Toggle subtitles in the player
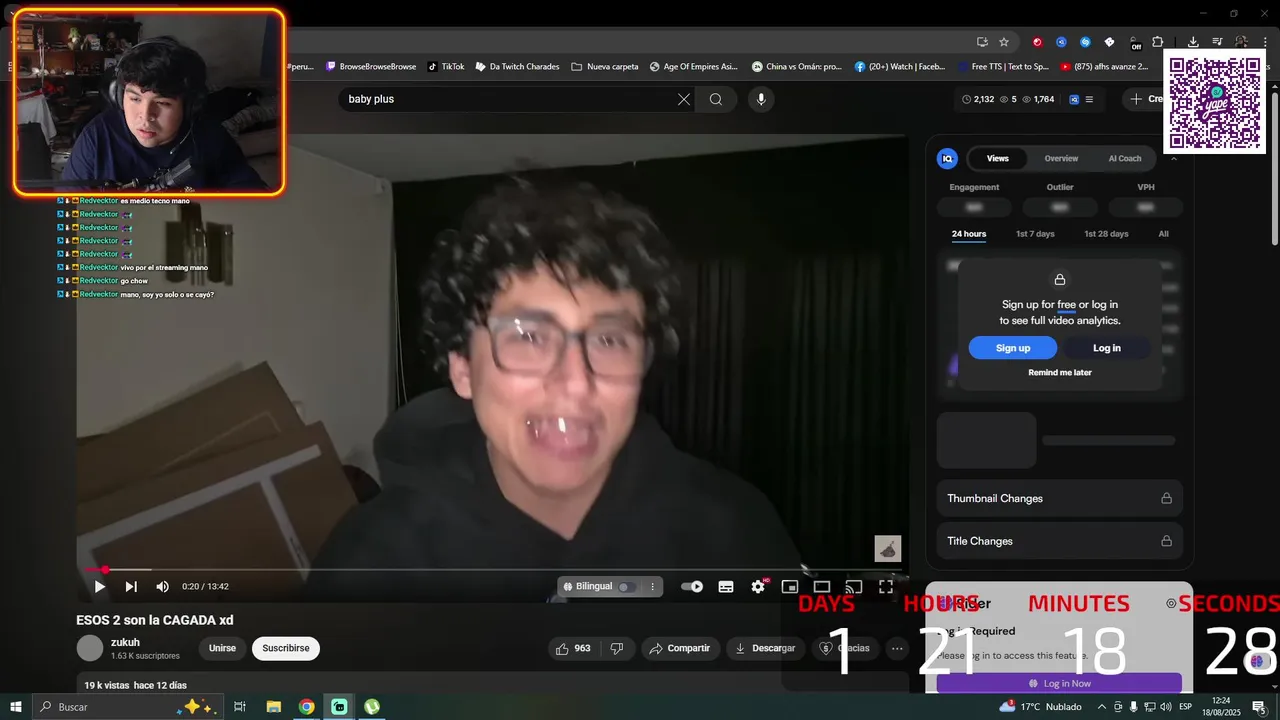 [726, 587]
